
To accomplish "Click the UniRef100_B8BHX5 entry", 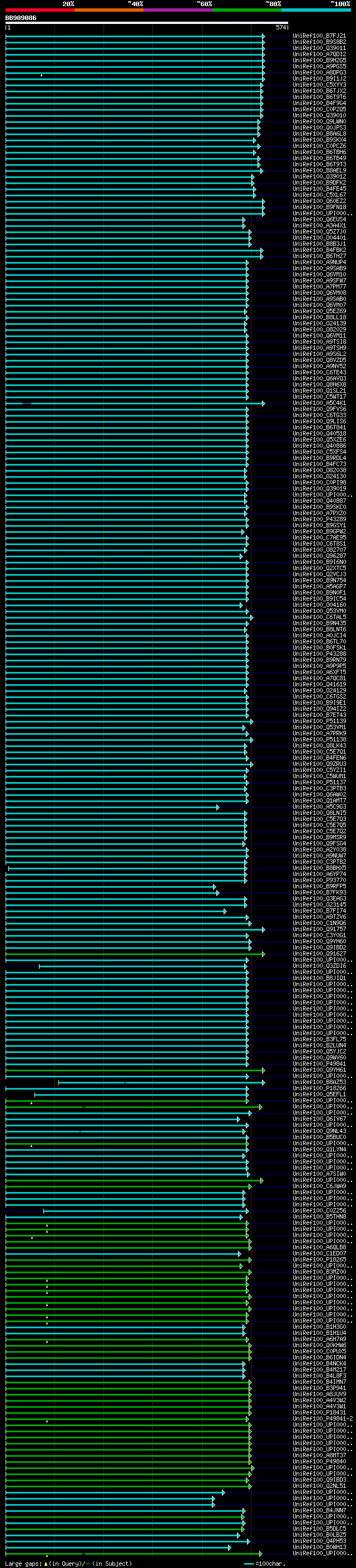I will click(x=319, y=867).
